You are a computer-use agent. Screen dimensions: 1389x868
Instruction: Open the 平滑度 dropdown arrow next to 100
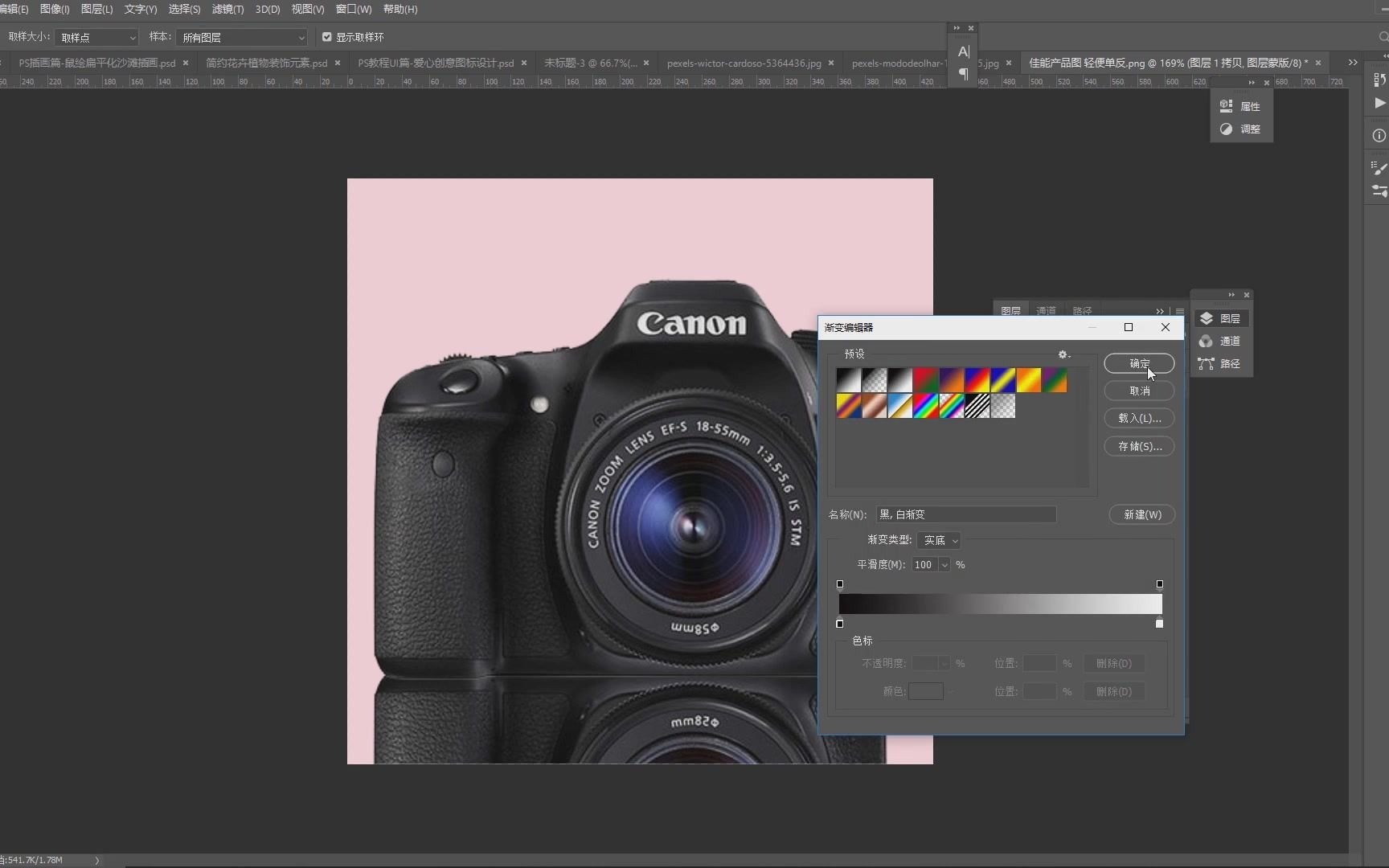pyautogui.click(x=944, y=565)
